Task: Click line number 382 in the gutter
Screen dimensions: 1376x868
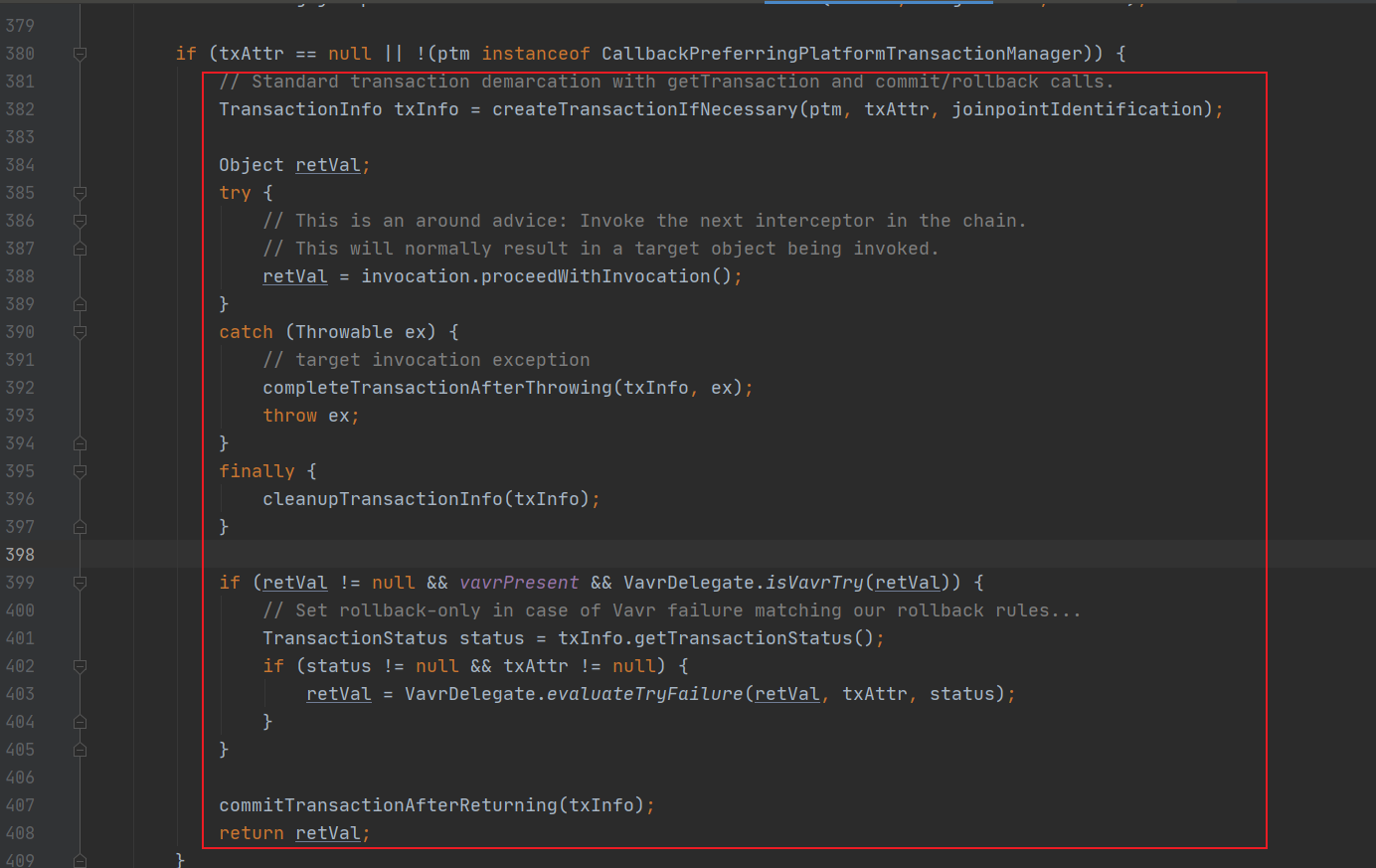Action: (x=20, y=109)
